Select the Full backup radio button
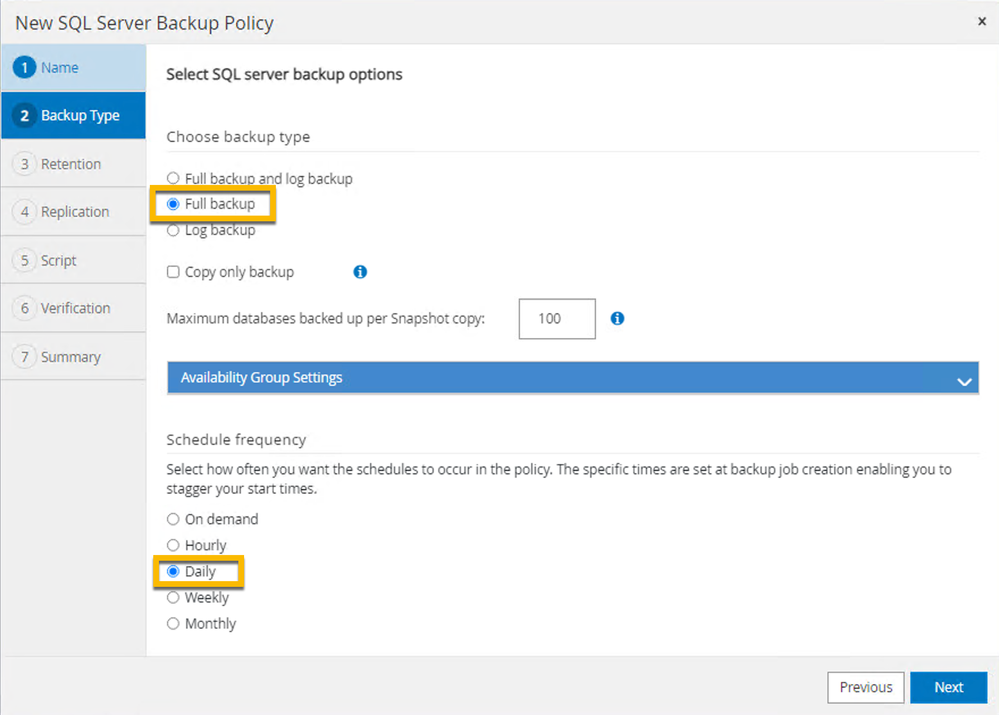Screen dimensions: 999x715 click(173, 204)
